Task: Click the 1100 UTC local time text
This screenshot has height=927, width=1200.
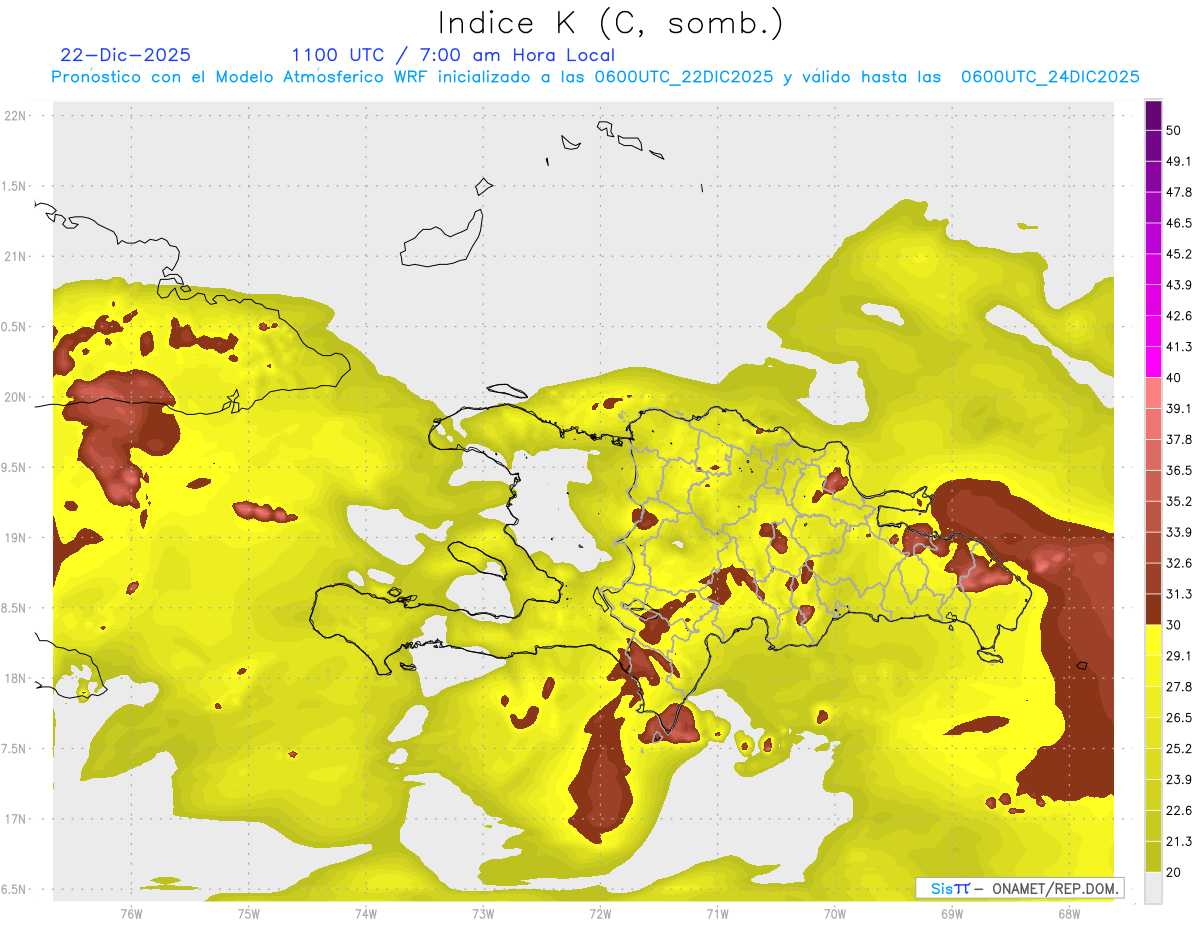Action: (453, 55)
